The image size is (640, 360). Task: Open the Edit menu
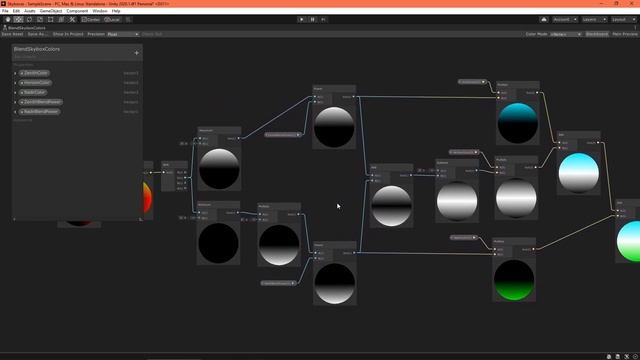pyautogui.click(x=16, y=11)
